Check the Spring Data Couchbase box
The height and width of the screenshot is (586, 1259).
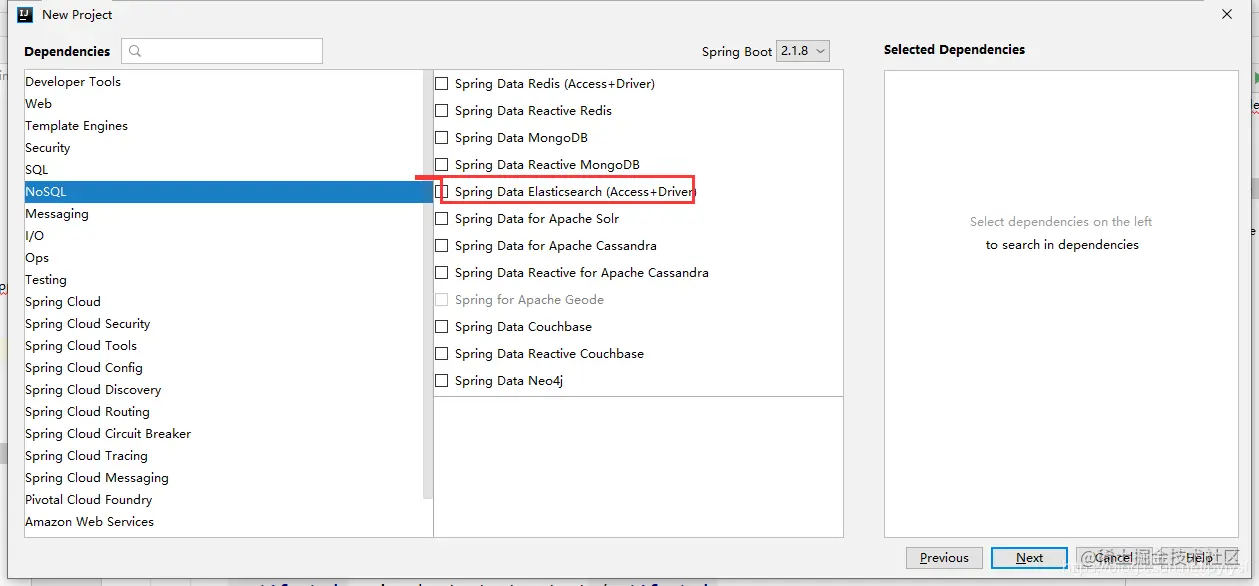tap(441, 327)
